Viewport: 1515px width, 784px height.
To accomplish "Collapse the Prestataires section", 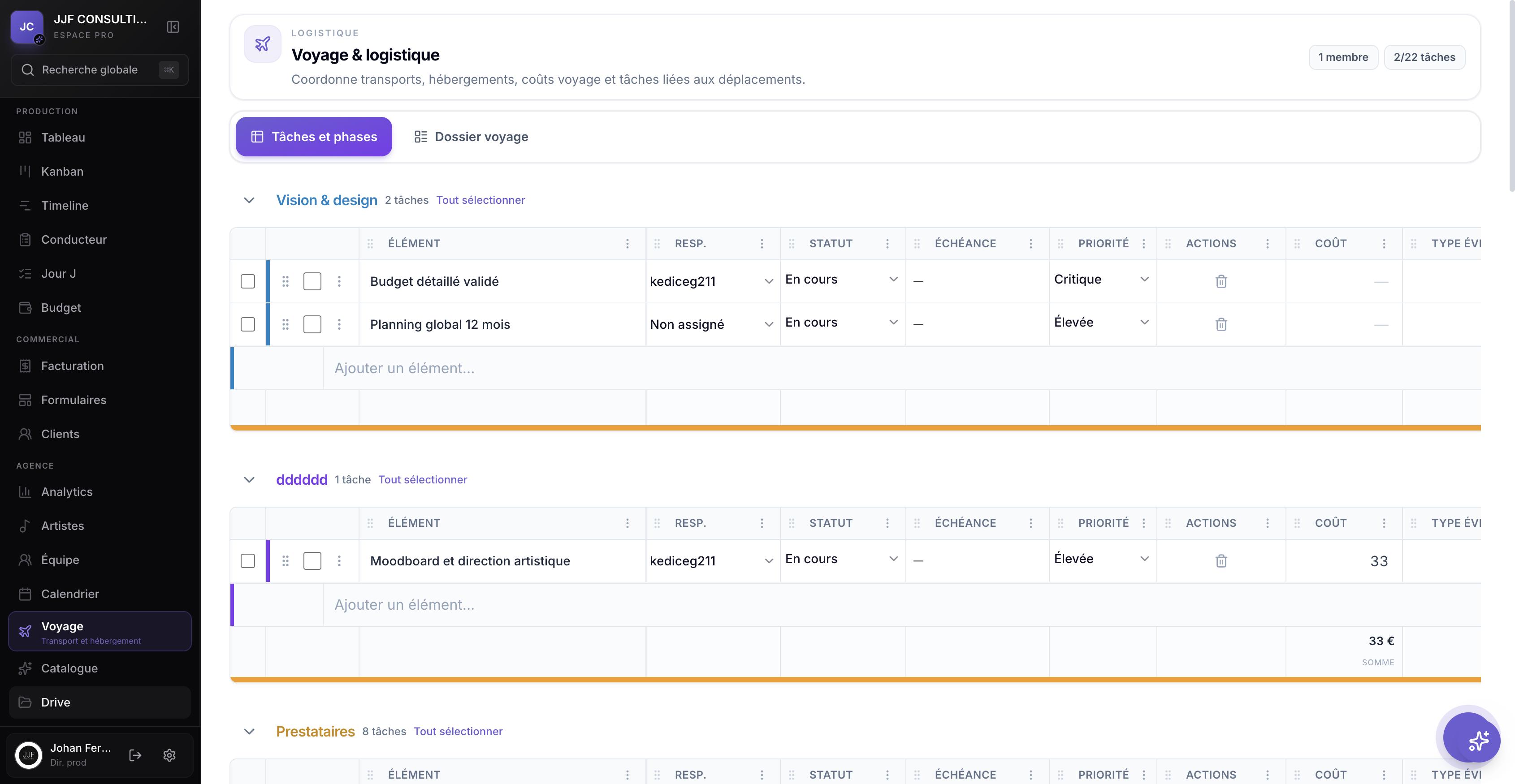I will tap(249, 732).
